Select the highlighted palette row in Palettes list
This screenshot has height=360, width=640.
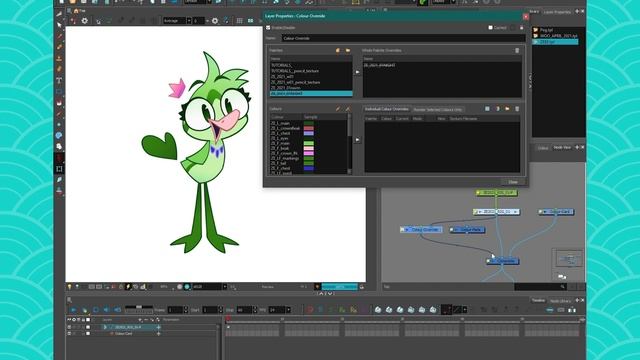311,93
